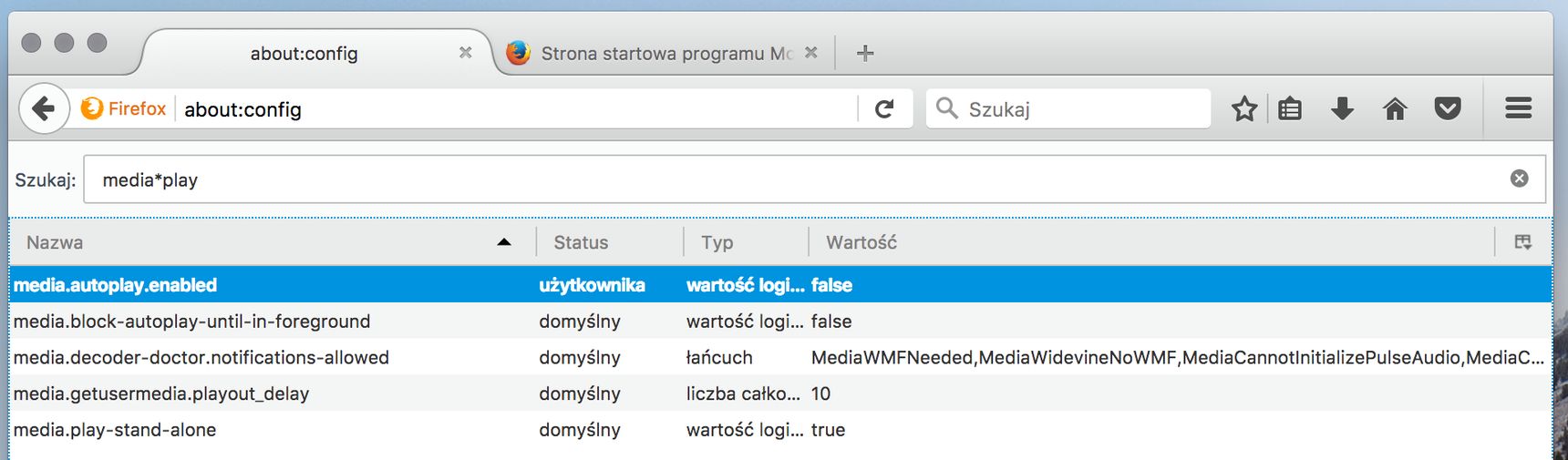This screenshot has width=1568, height=460.
Task: Open the downloads arrow panel
Action: click(1343, 109)
